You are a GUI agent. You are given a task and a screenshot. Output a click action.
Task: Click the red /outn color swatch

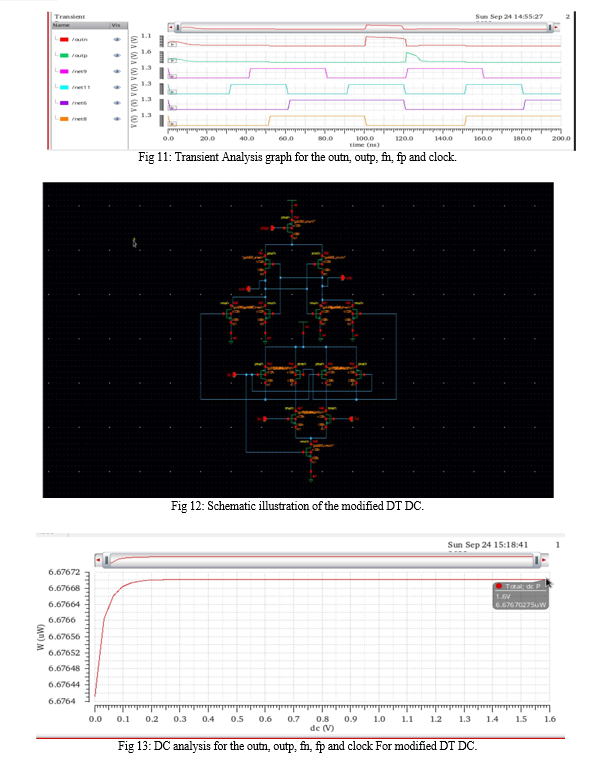[x=64, y=39]
